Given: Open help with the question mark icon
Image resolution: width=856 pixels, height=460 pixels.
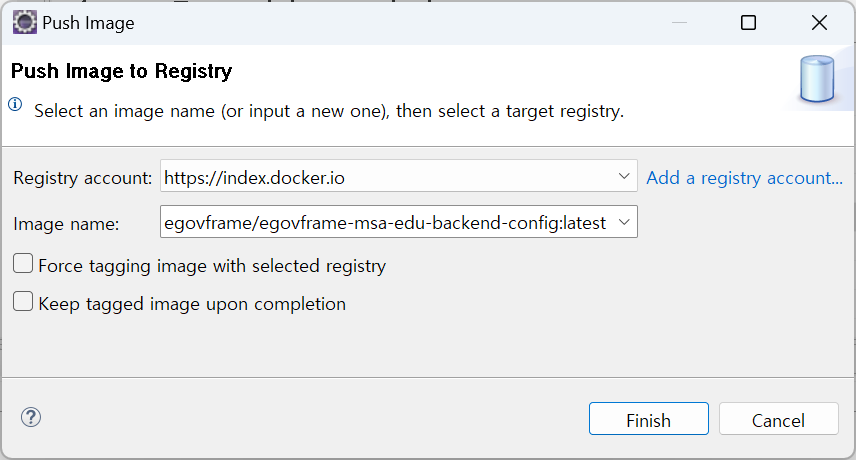Looking at the screenshot, I should pyautogui.click(x=31, y=417).
